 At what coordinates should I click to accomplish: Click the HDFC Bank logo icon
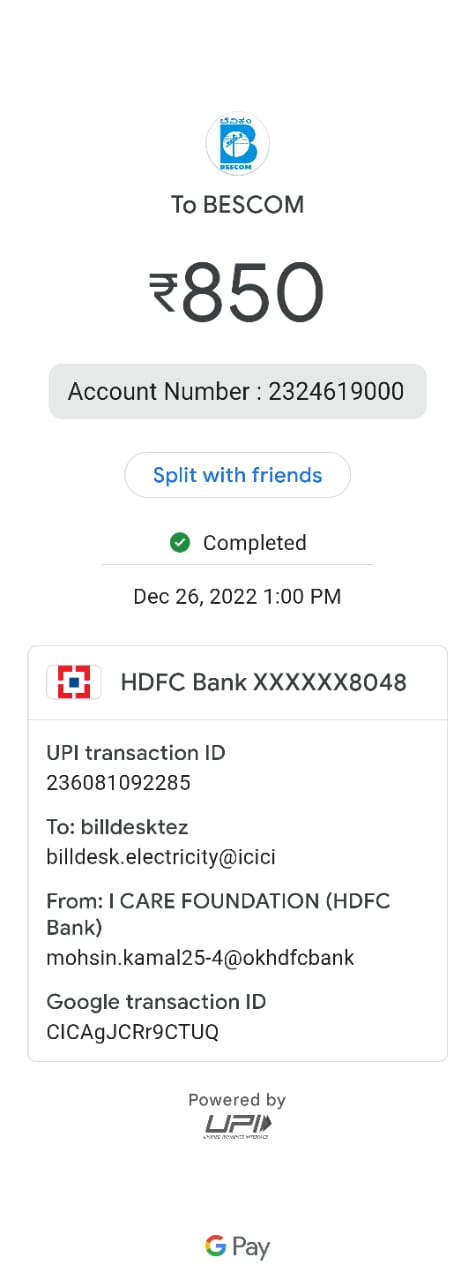pos(73,682)
